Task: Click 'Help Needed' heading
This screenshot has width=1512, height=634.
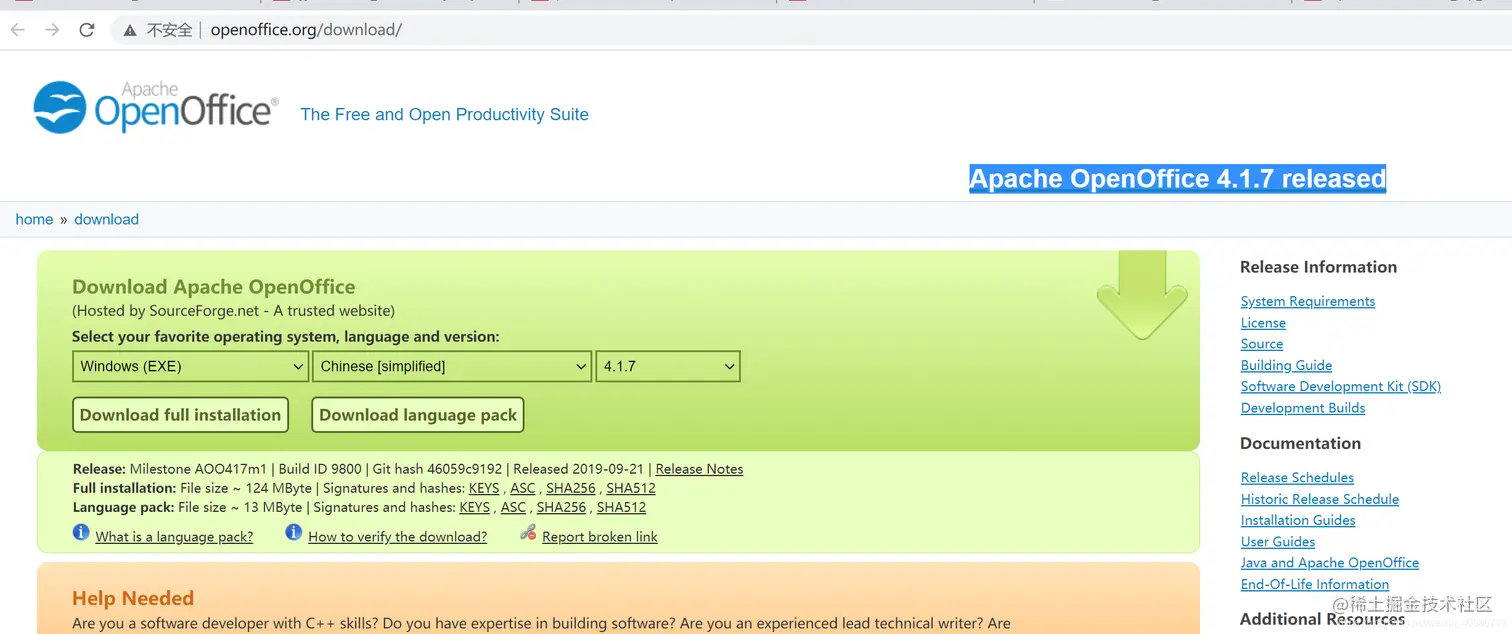Action: (x=133, y=599)
